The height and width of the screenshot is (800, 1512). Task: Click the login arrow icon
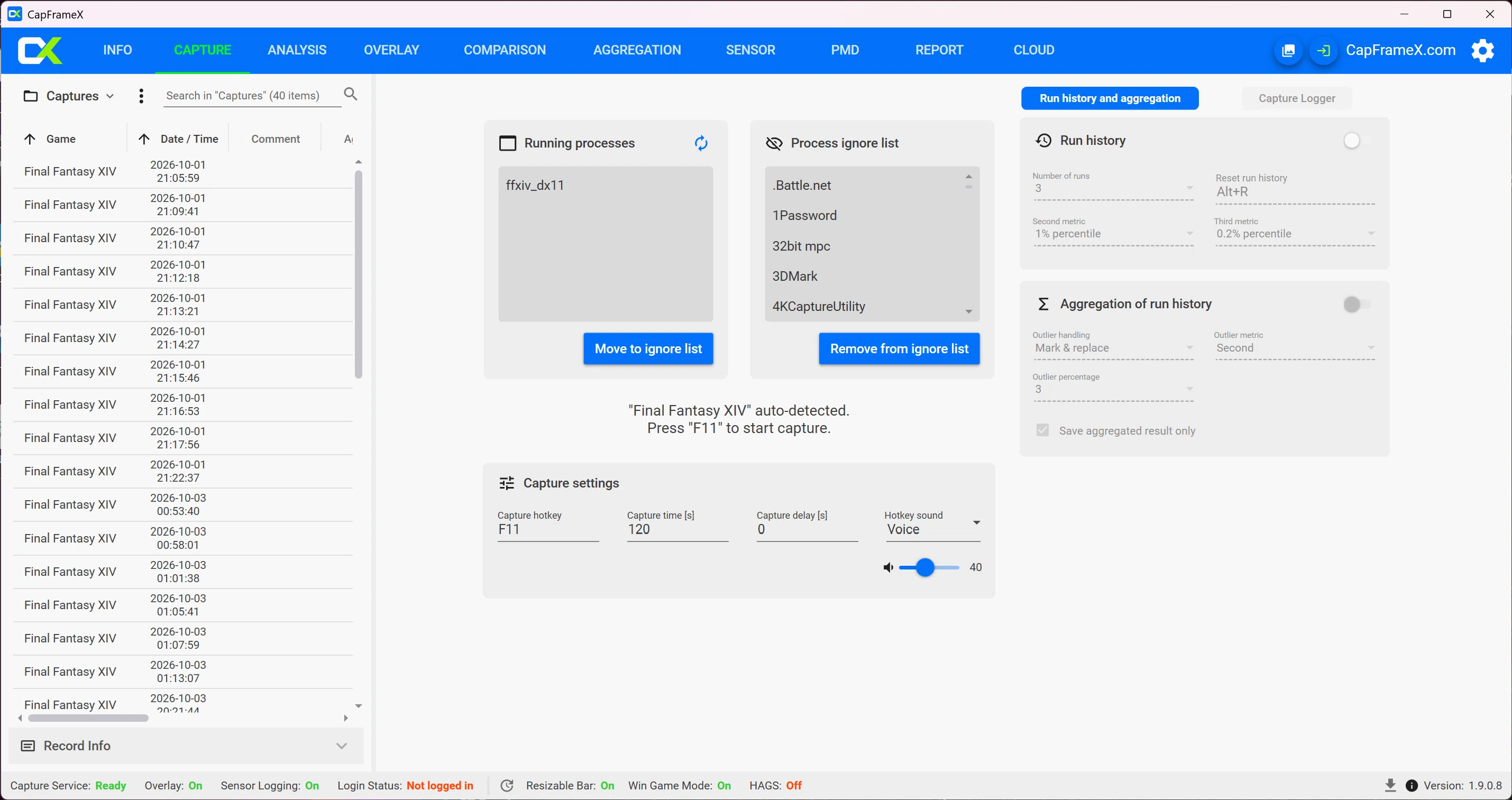1323,50
